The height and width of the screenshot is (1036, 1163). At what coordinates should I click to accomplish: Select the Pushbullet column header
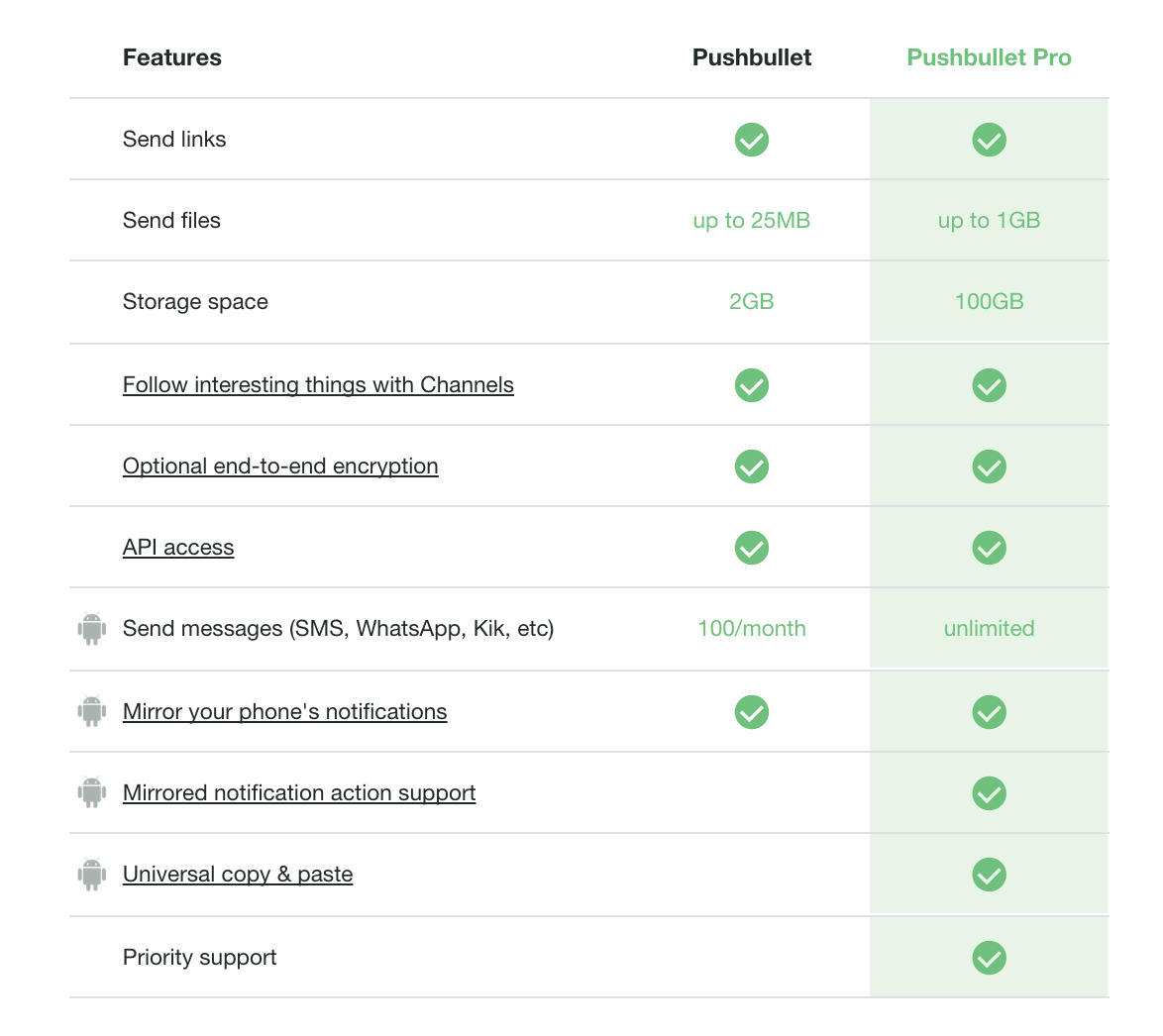point(752,57)
